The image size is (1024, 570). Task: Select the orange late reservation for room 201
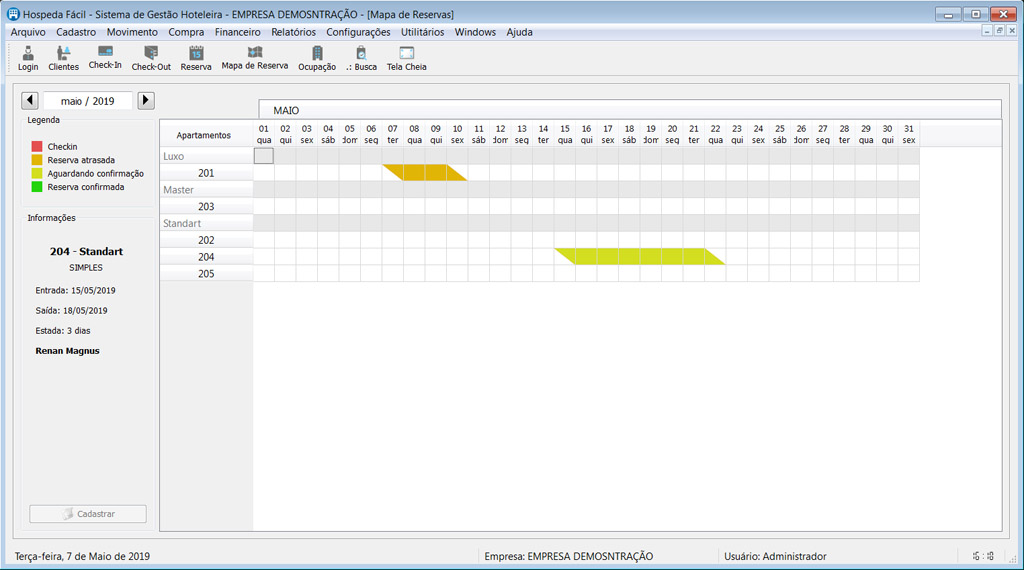point(425,173)
